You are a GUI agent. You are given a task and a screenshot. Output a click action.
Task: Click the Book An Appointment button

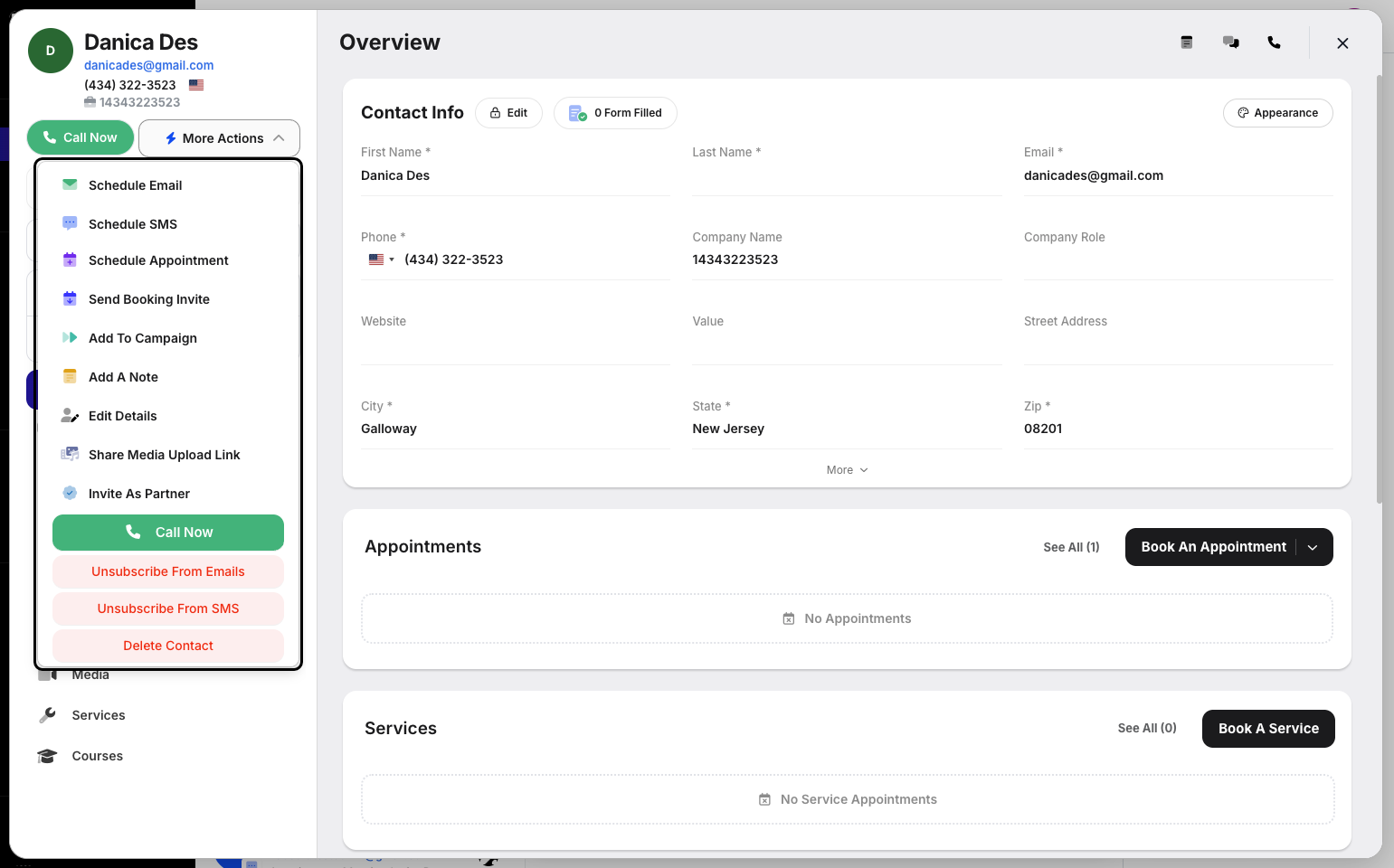click(1214, 547)
